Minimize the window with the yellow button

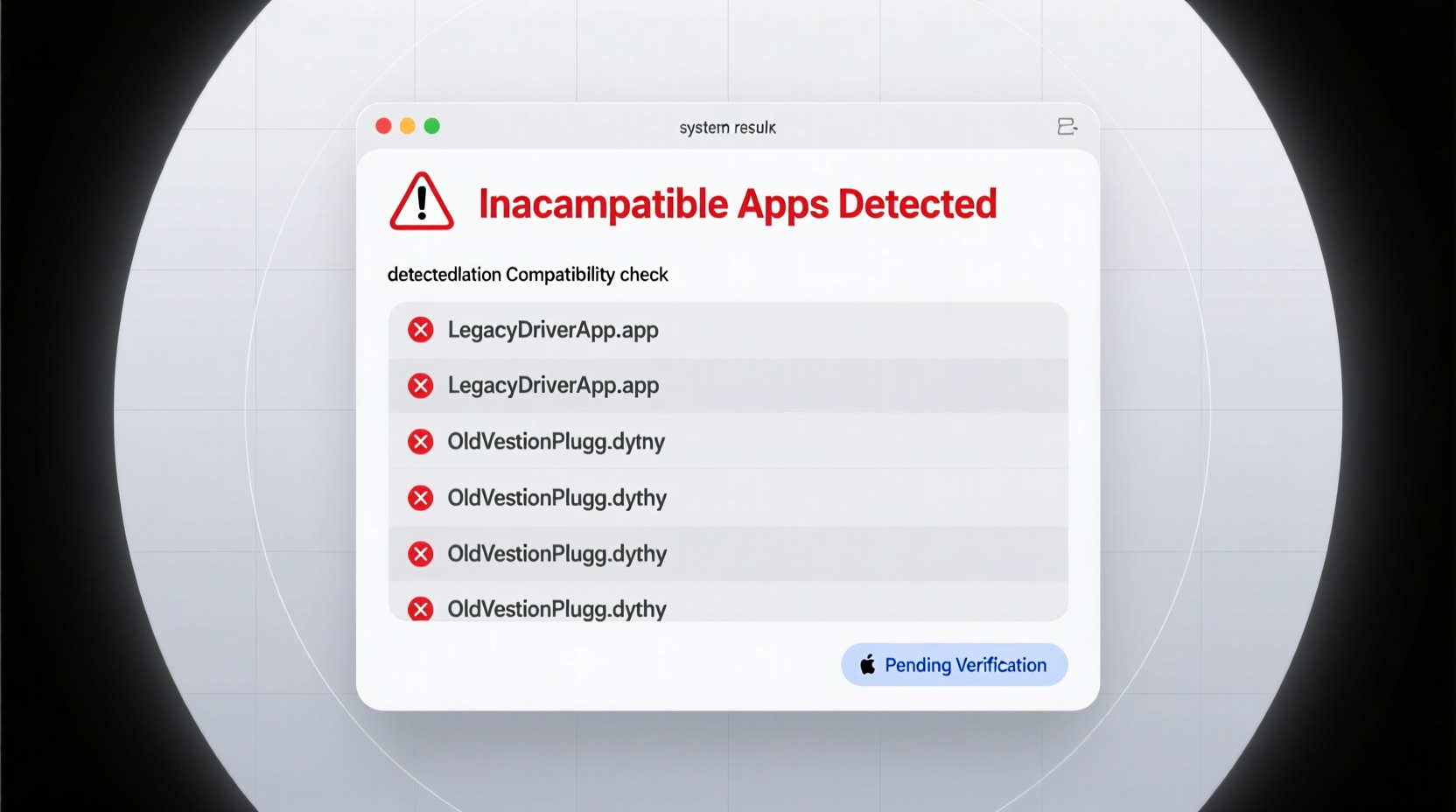408,126
